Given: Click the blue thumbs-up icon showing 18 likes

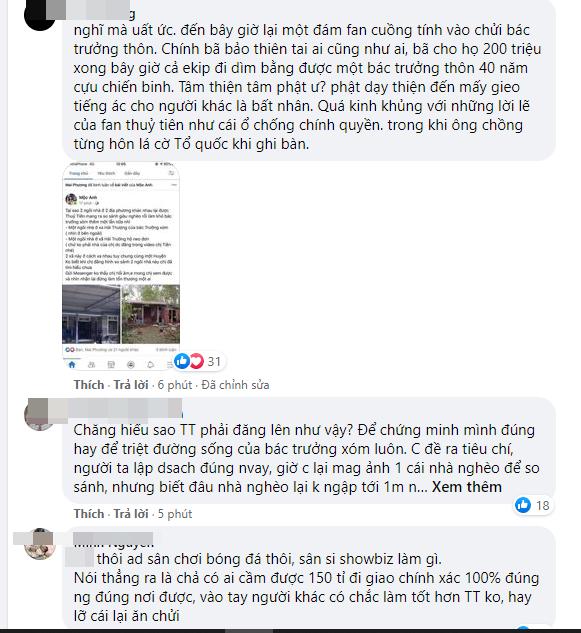Looking at the screenshot, I should [523, 505].
